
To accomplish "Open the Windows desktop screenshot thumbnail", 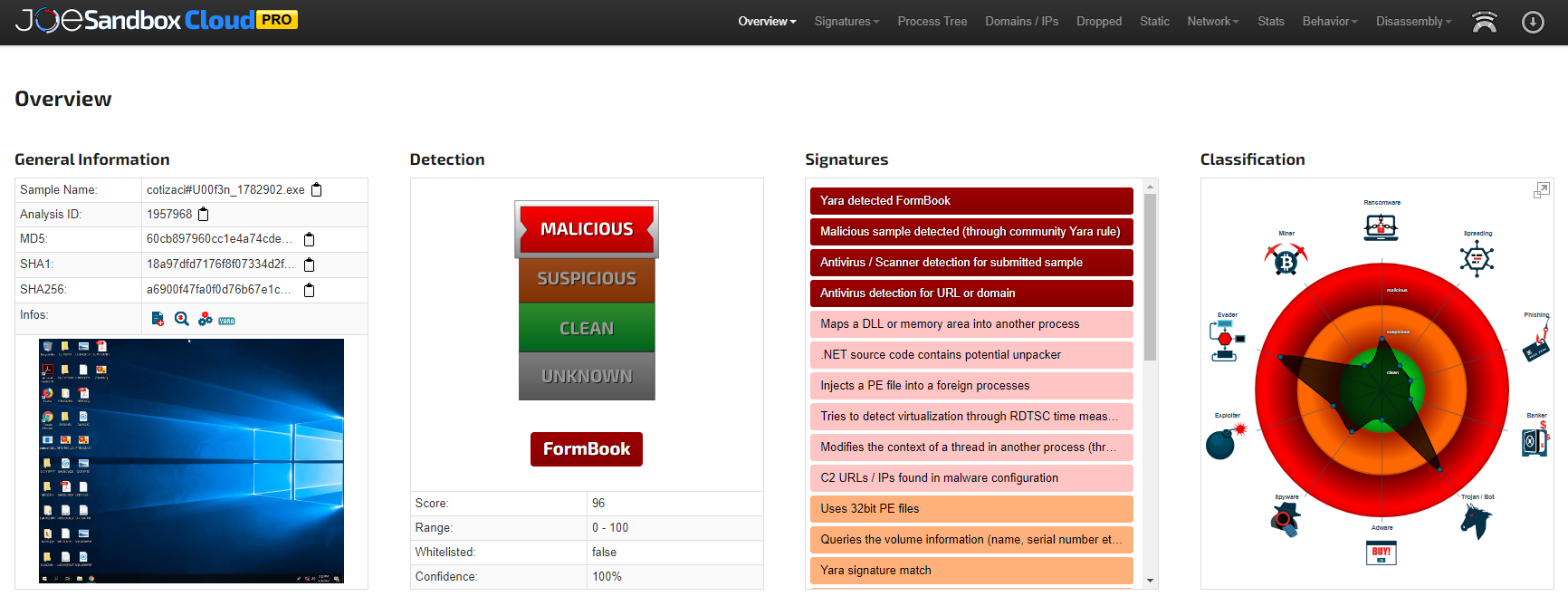I will (191, 461).
